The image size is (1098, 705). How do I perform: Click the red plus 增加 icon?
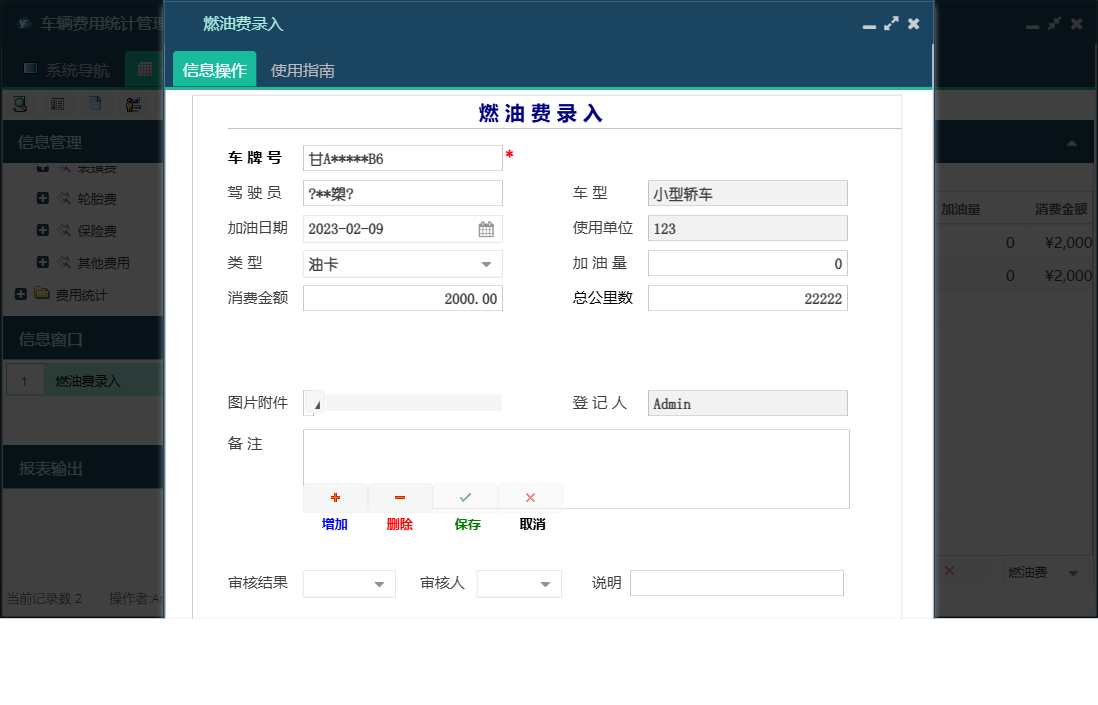[x=335, y=497]
